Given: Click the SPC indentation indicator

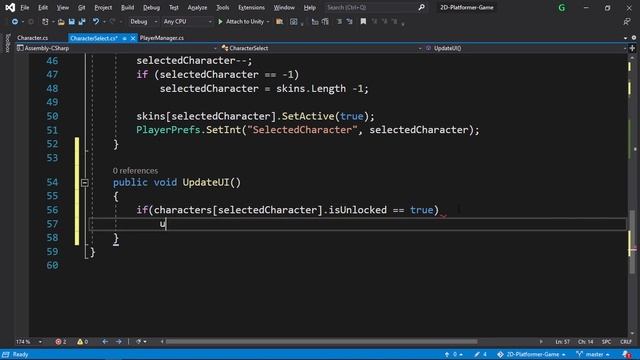Looking at the screenshot, I should pos(606,342).
